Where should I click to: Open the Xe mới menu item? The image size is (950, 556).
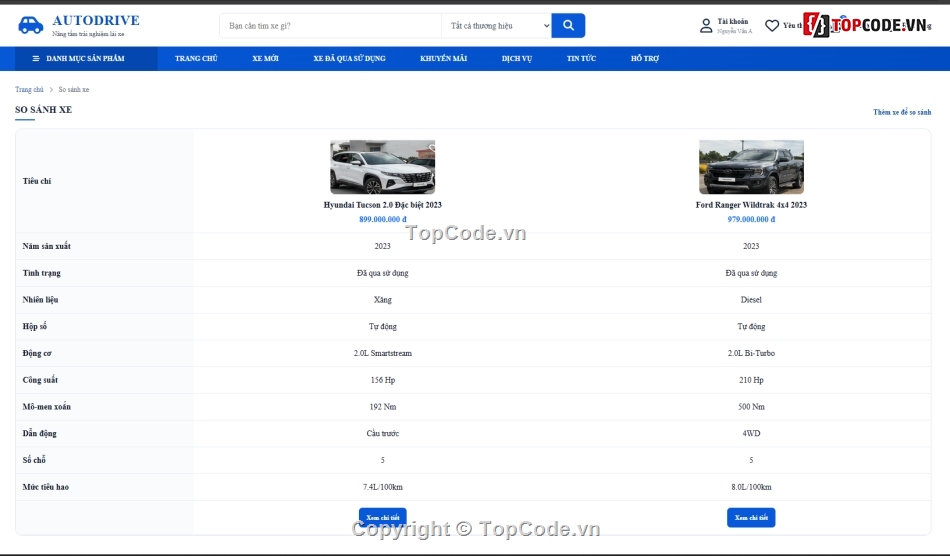coord(265,59)
